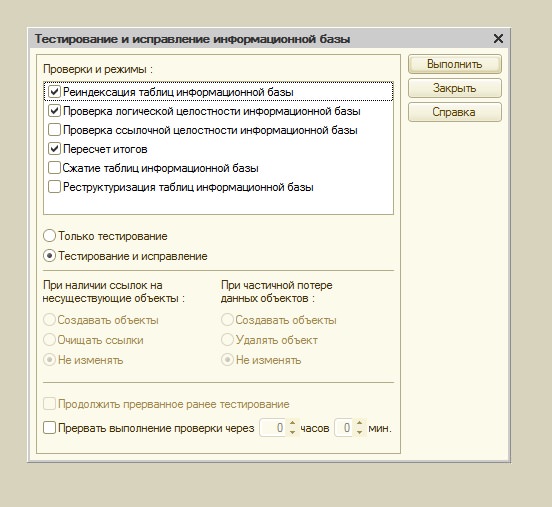Decrease hours with the down arrow

tap(293, 432)
